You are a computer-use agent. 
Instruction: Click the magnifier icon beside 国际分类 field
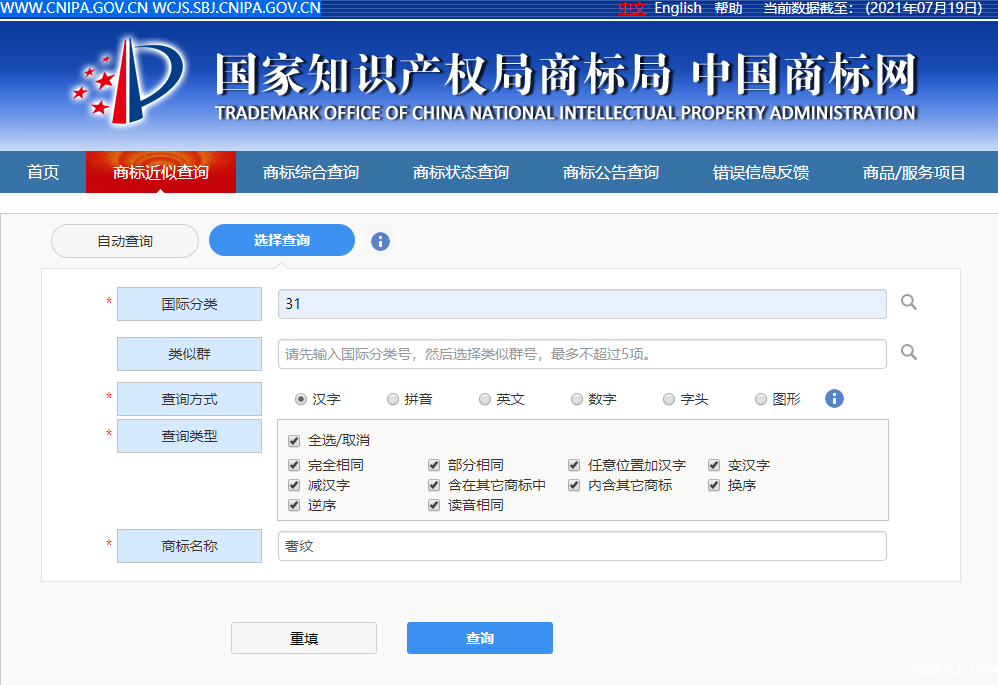(908, 303)
